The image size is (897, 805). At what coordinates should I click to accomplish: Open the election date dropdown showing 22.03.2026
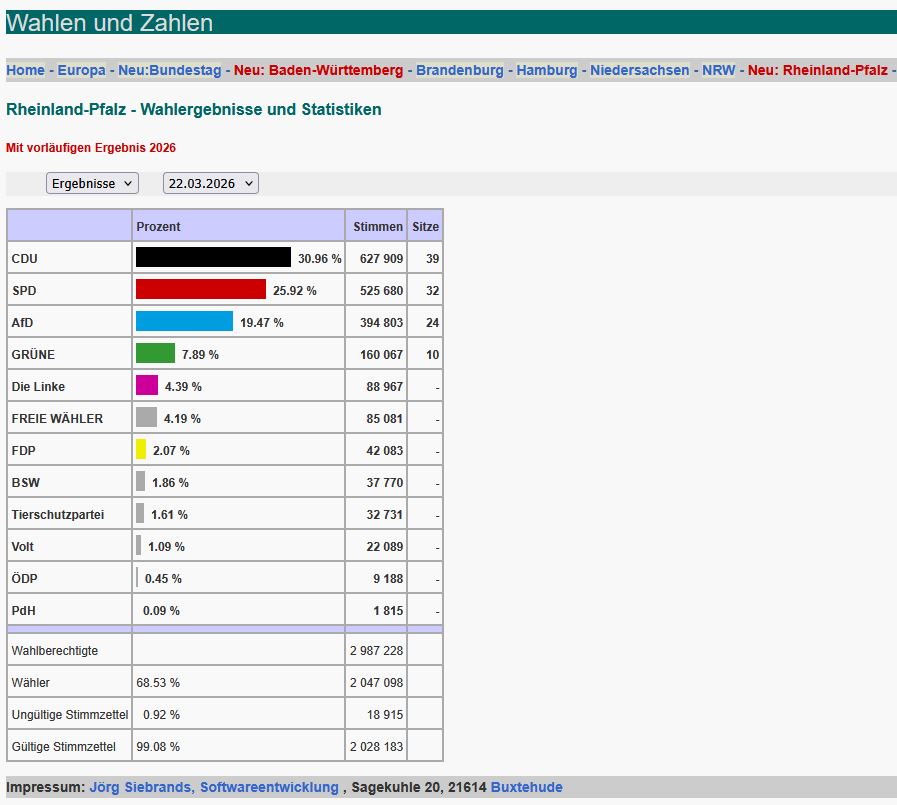tap(209, 183)
